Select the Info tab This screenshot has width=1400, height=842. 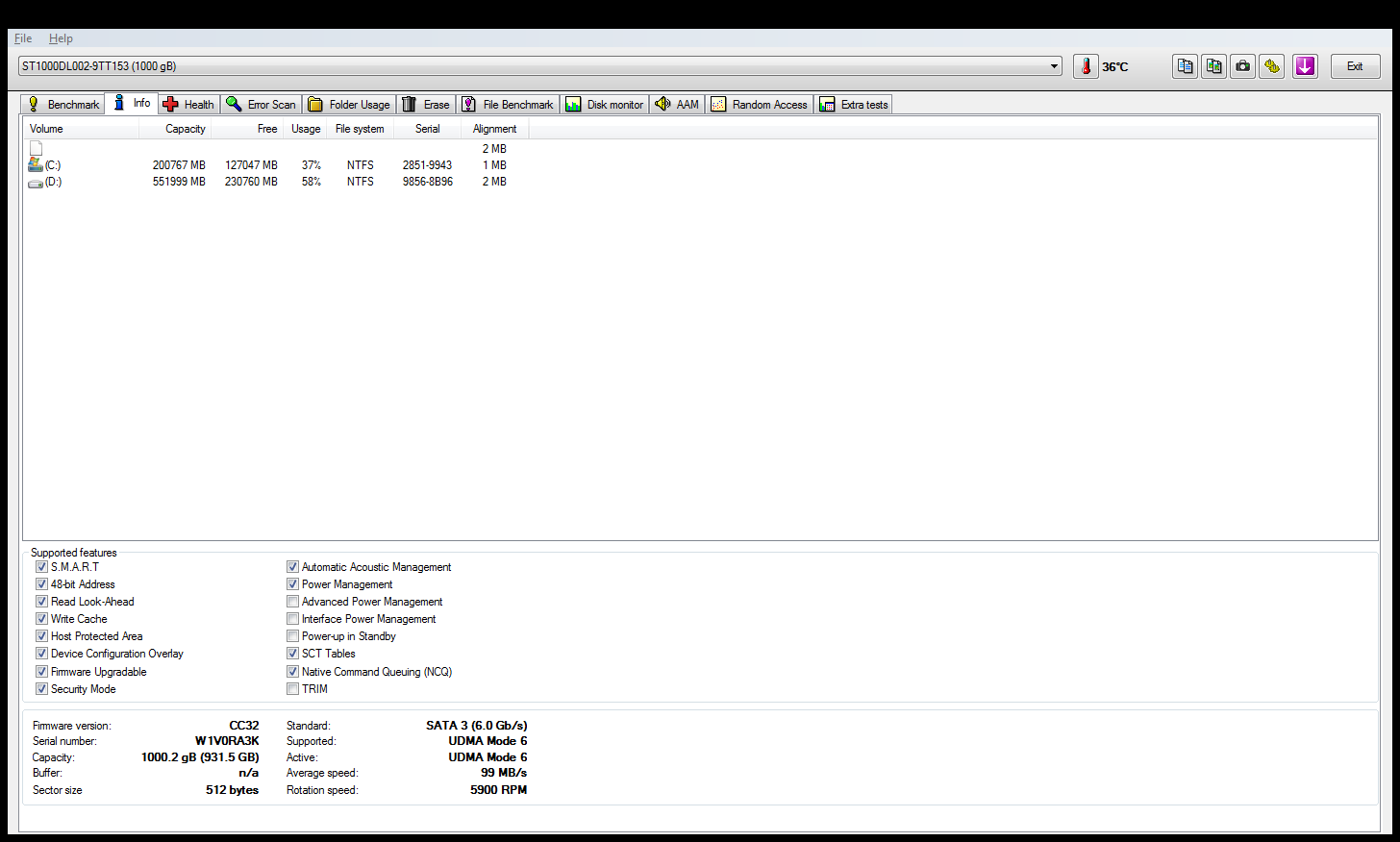132,103
